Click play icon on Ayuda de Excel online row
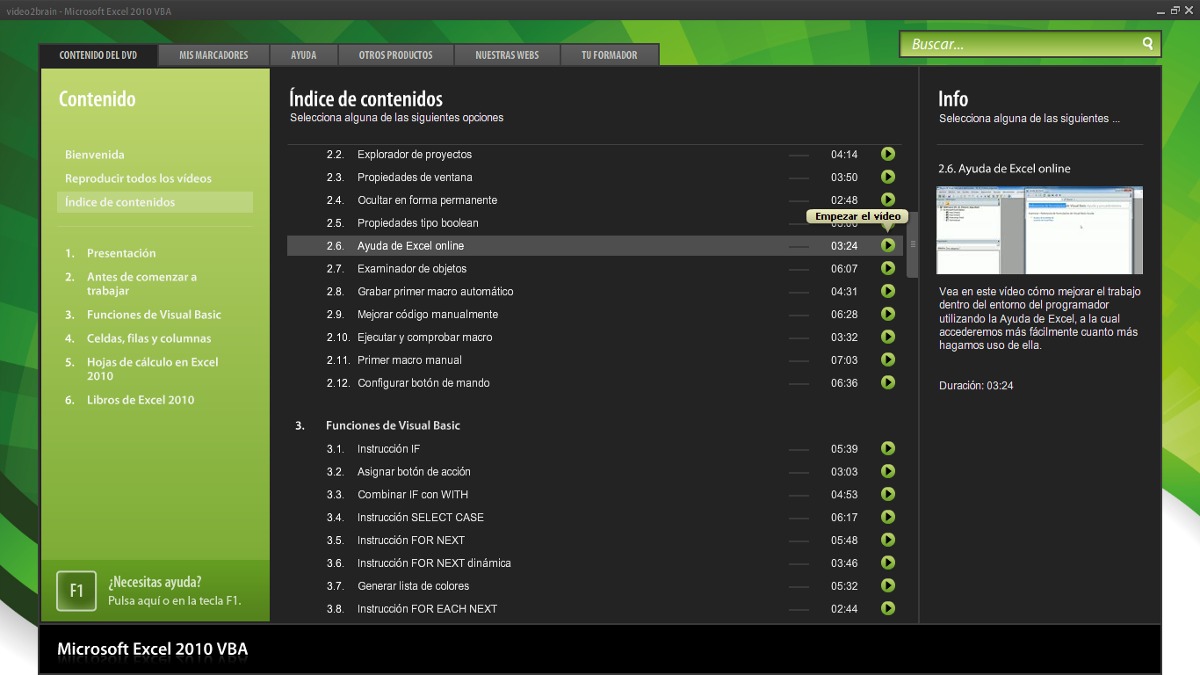The height and width of the screenshot is (675, 1200). tap(888, 245)
